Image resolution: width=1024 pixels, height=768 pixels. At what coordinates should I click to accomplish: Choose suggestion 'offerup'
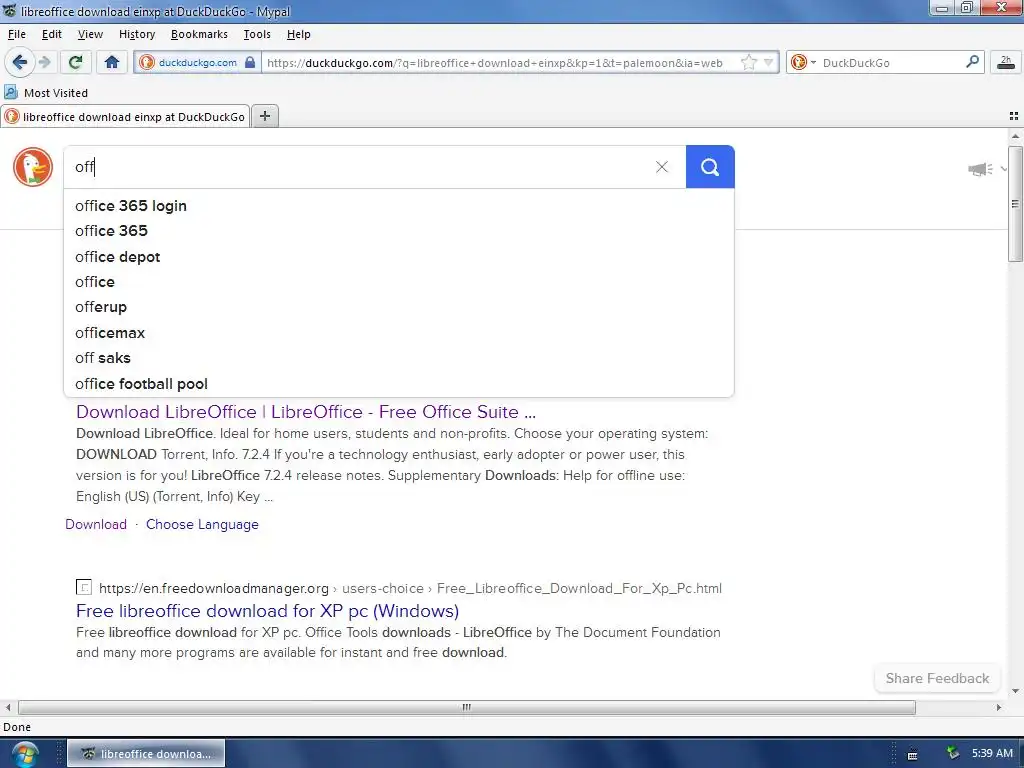(398, 307)
